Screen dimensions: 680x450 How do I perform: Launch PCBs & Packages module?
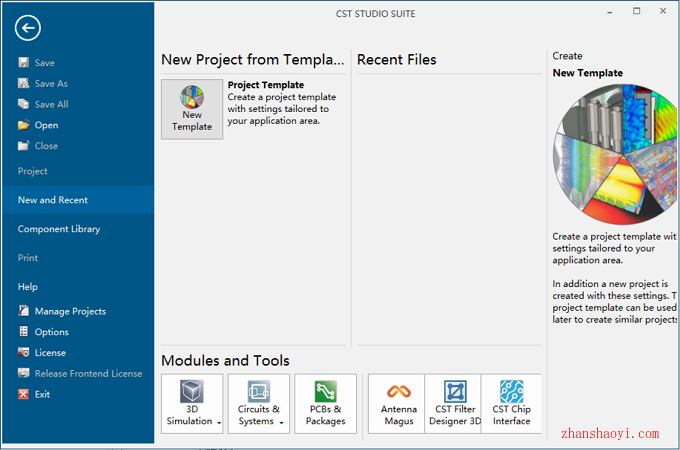(x=325, y=404)
